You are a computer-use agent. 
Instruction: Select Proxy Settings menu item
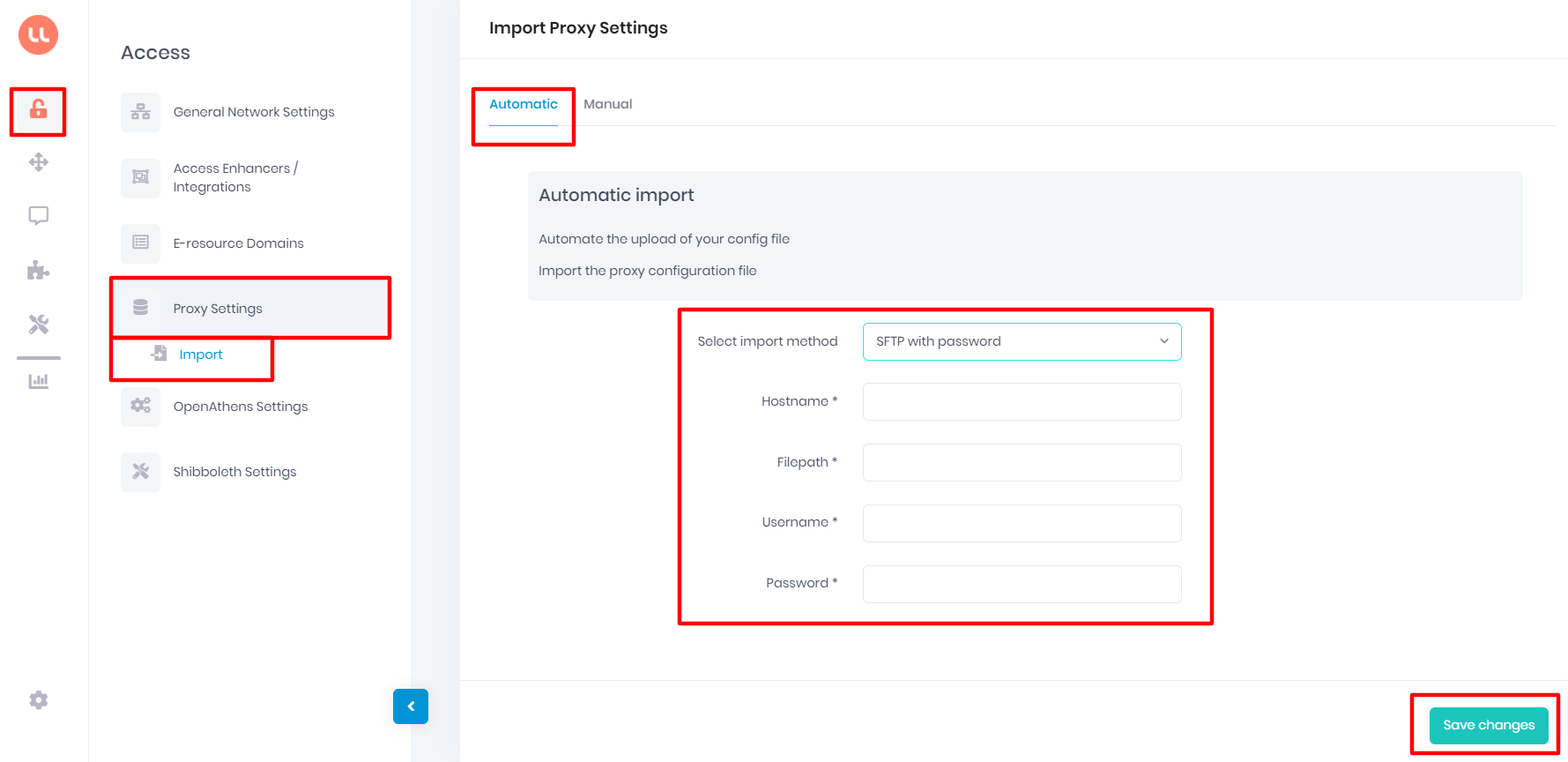250,308
